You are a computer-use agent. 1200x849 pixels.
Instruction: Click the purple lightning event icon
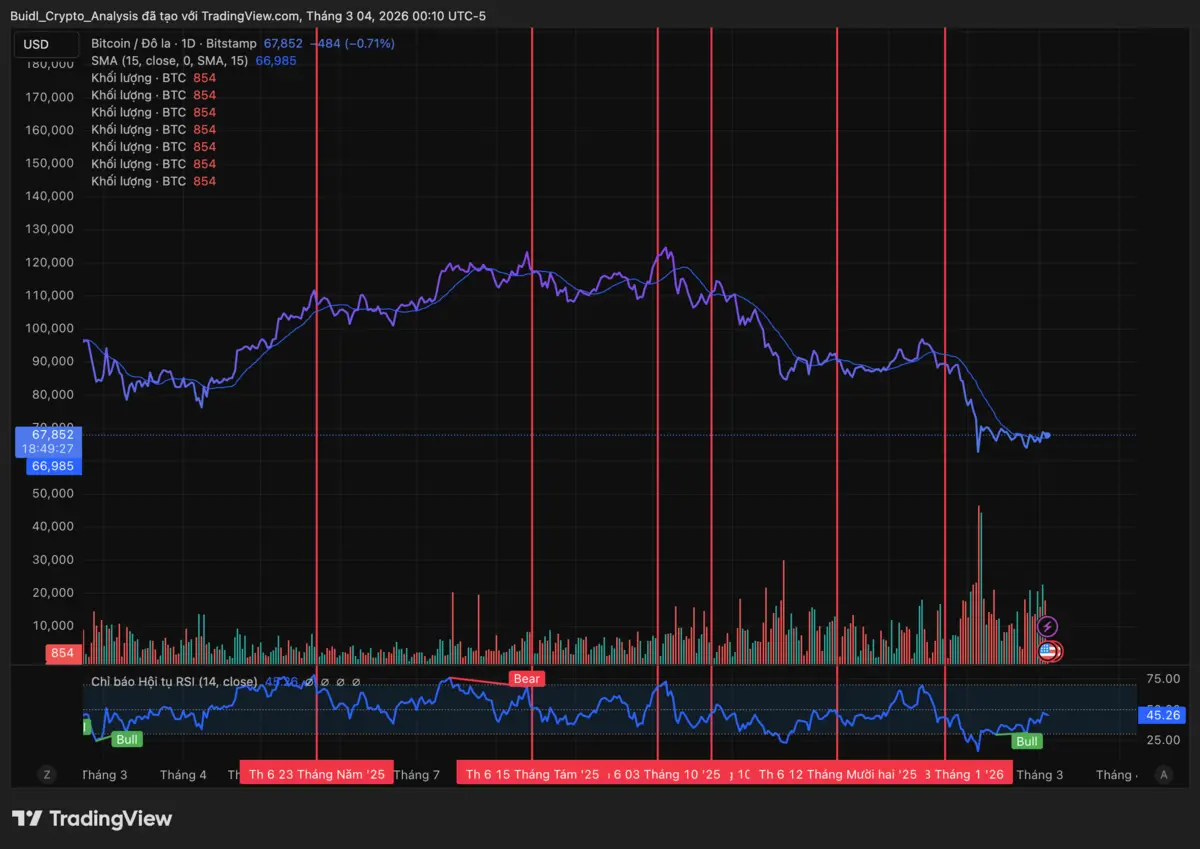click(x=1047, y=627)
